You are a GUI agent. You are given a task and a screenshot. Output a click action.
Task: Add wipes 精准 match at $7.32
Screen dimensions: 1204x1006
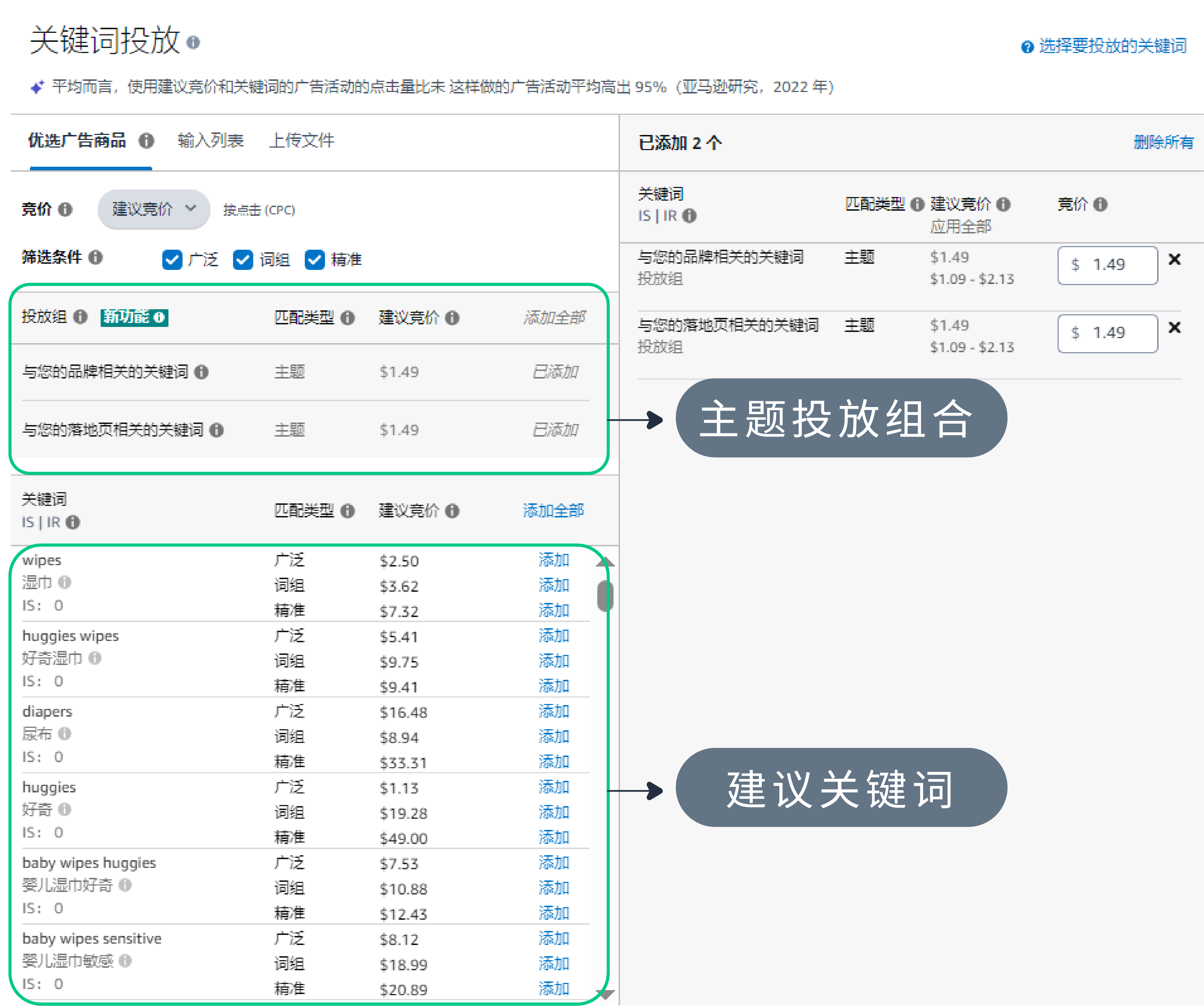554,610
